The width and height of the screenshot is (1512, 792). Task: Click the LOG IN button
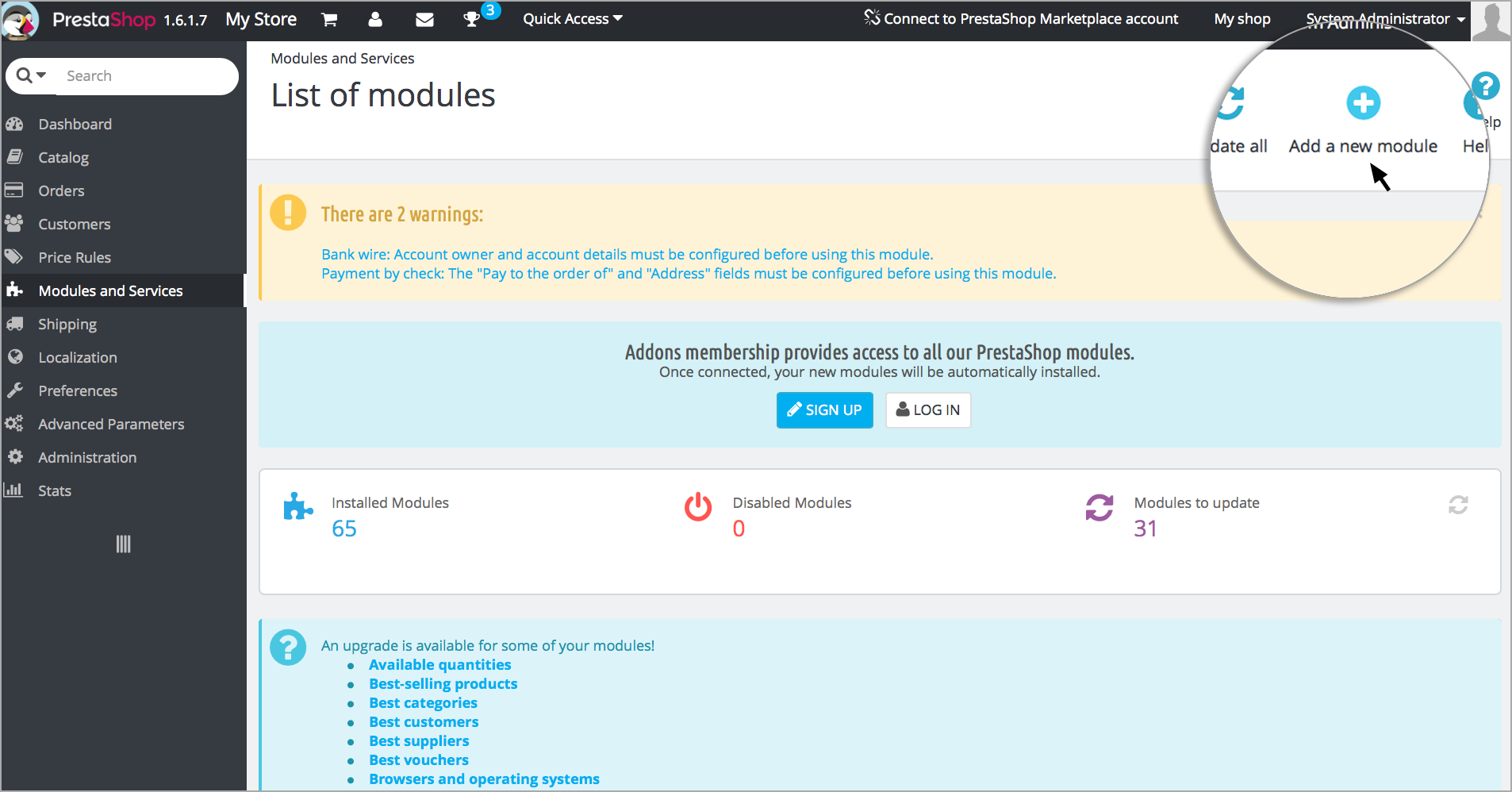928,410
